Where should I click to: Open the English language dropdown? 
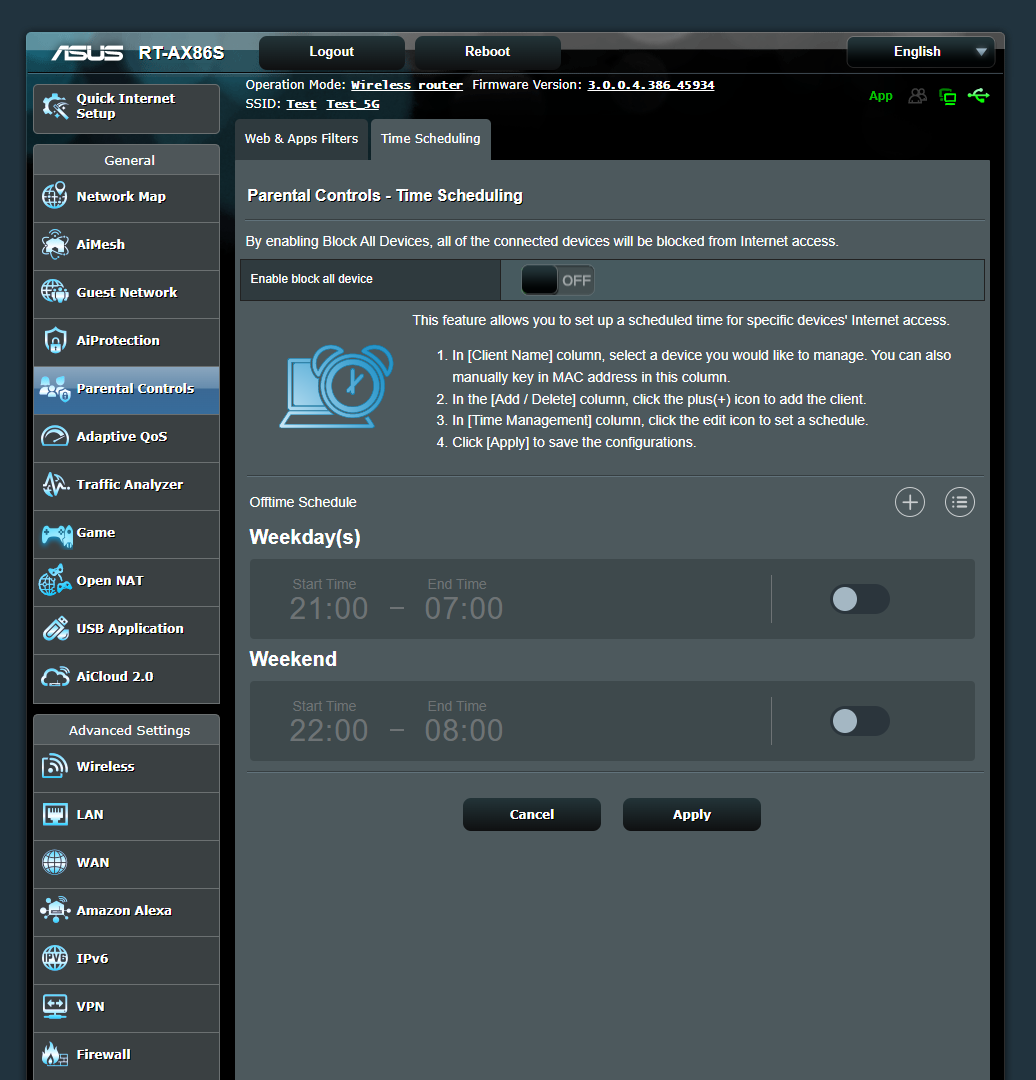coord(920,51)
